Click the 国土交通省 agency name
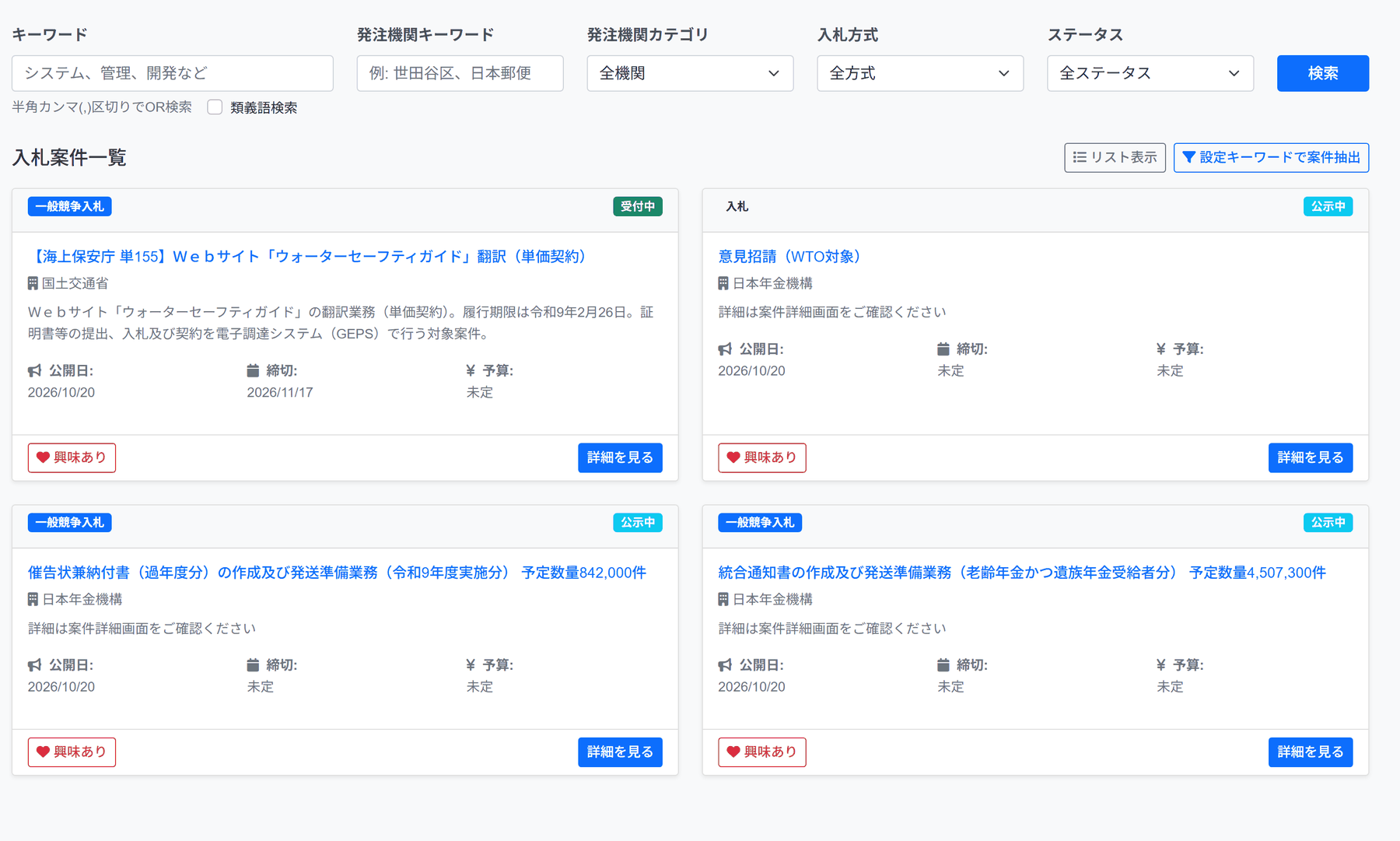 pos(75,284)
